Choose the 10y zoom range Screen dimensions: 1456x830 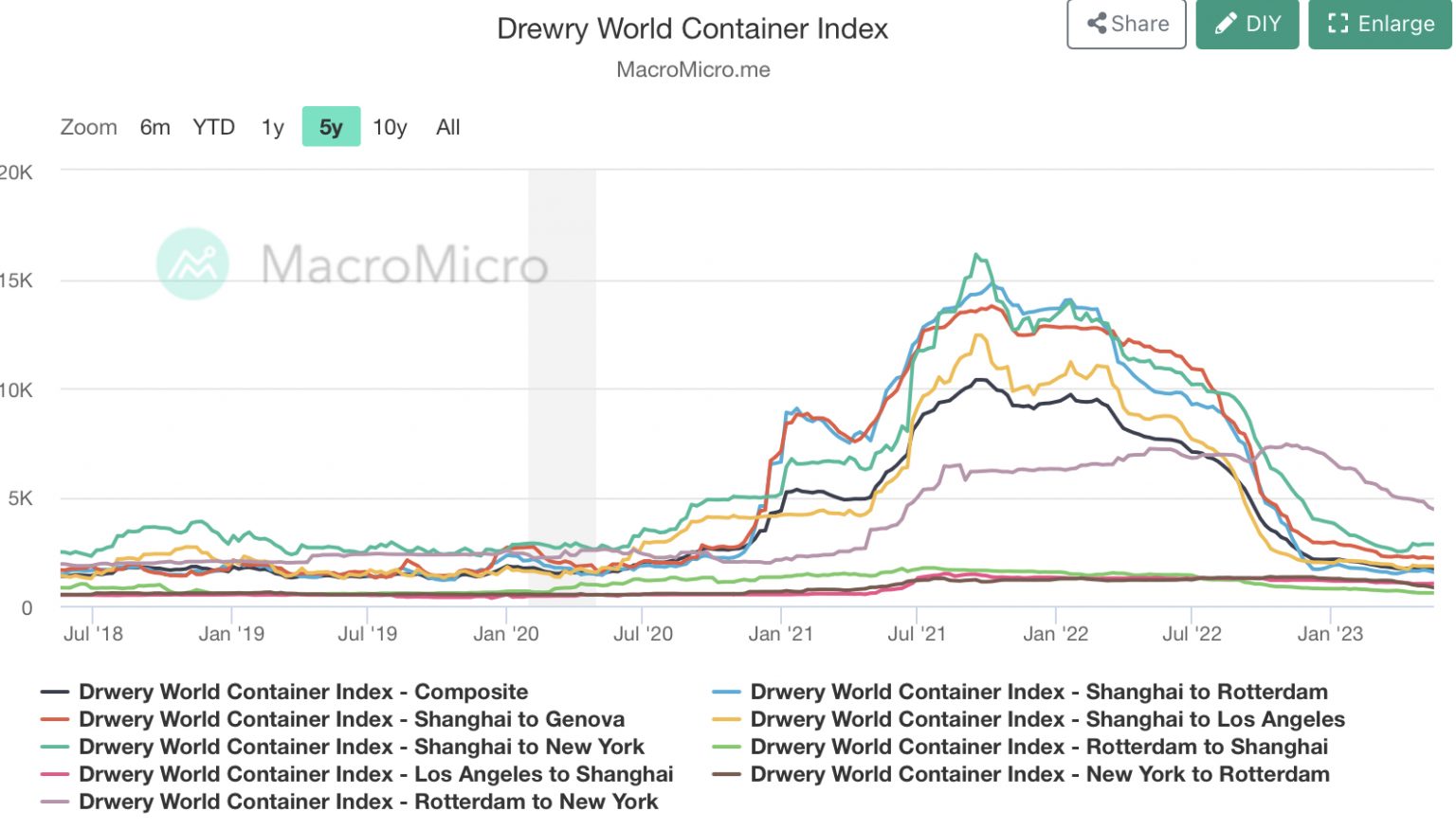(x=390, y=127)
